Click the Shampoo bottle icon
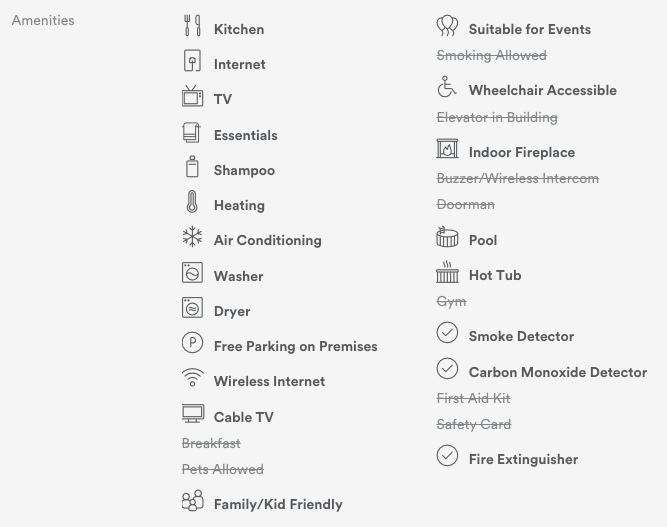 [192, 167]
